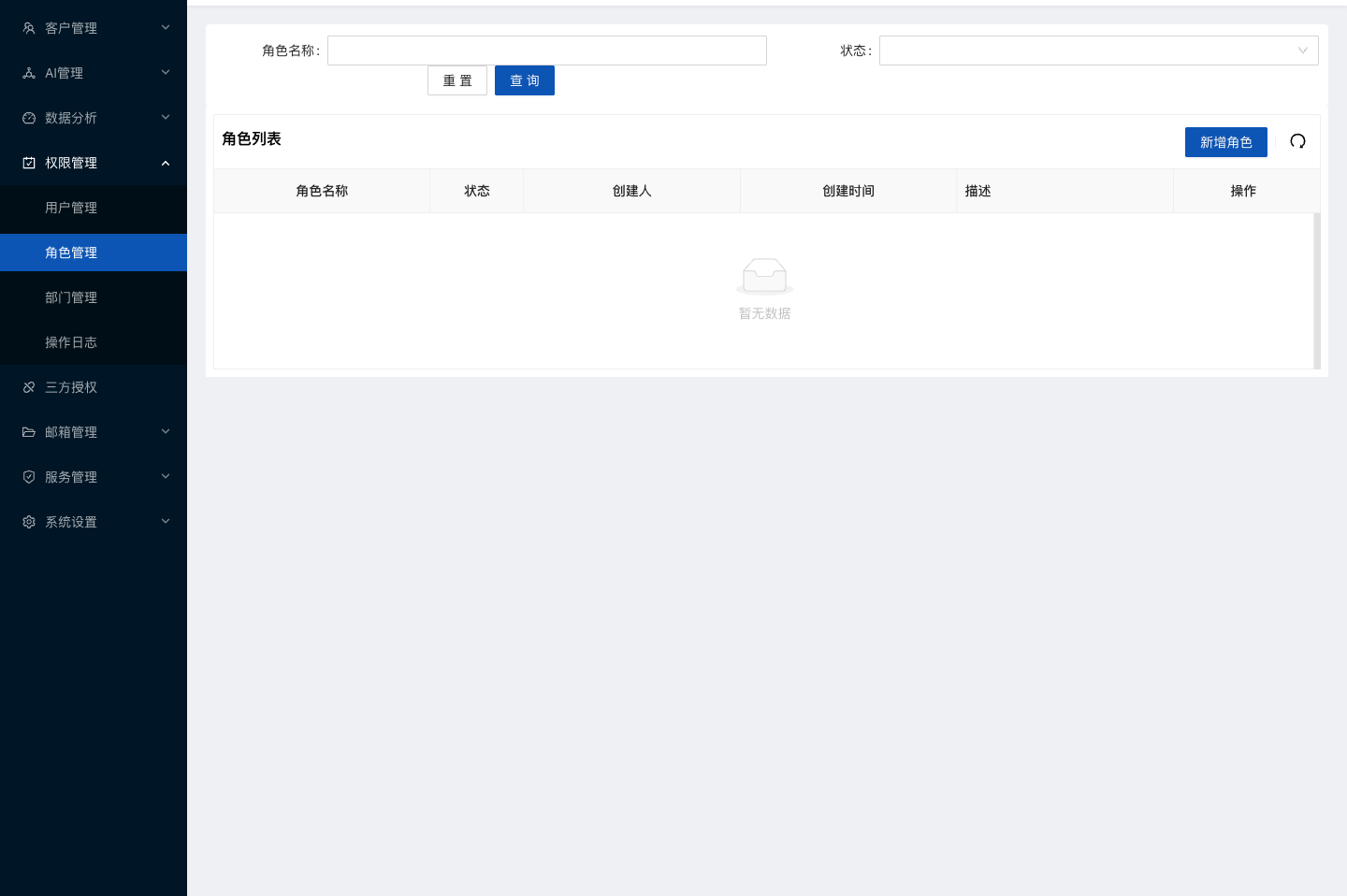Click 角色名称 column header
This screenshot has height=896, width=1347.
tap(322, 191)
